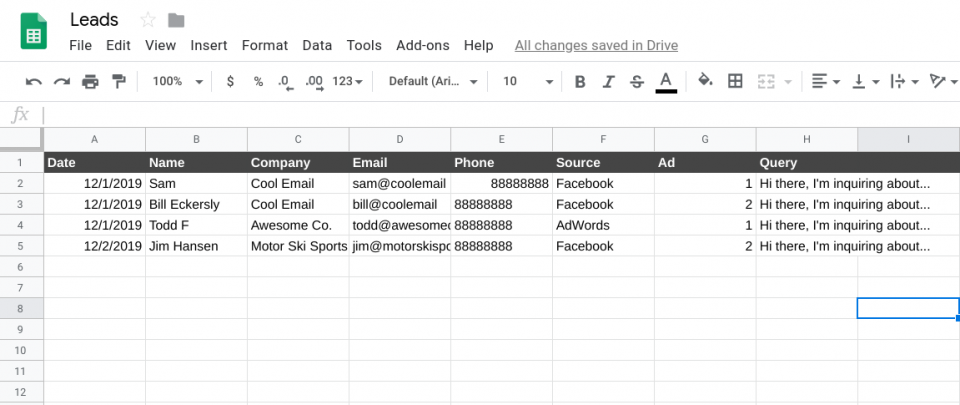This screenshot has width=960, height=405.
Task: Select the paint format roller icon
Action: click(x=119, y=81)
